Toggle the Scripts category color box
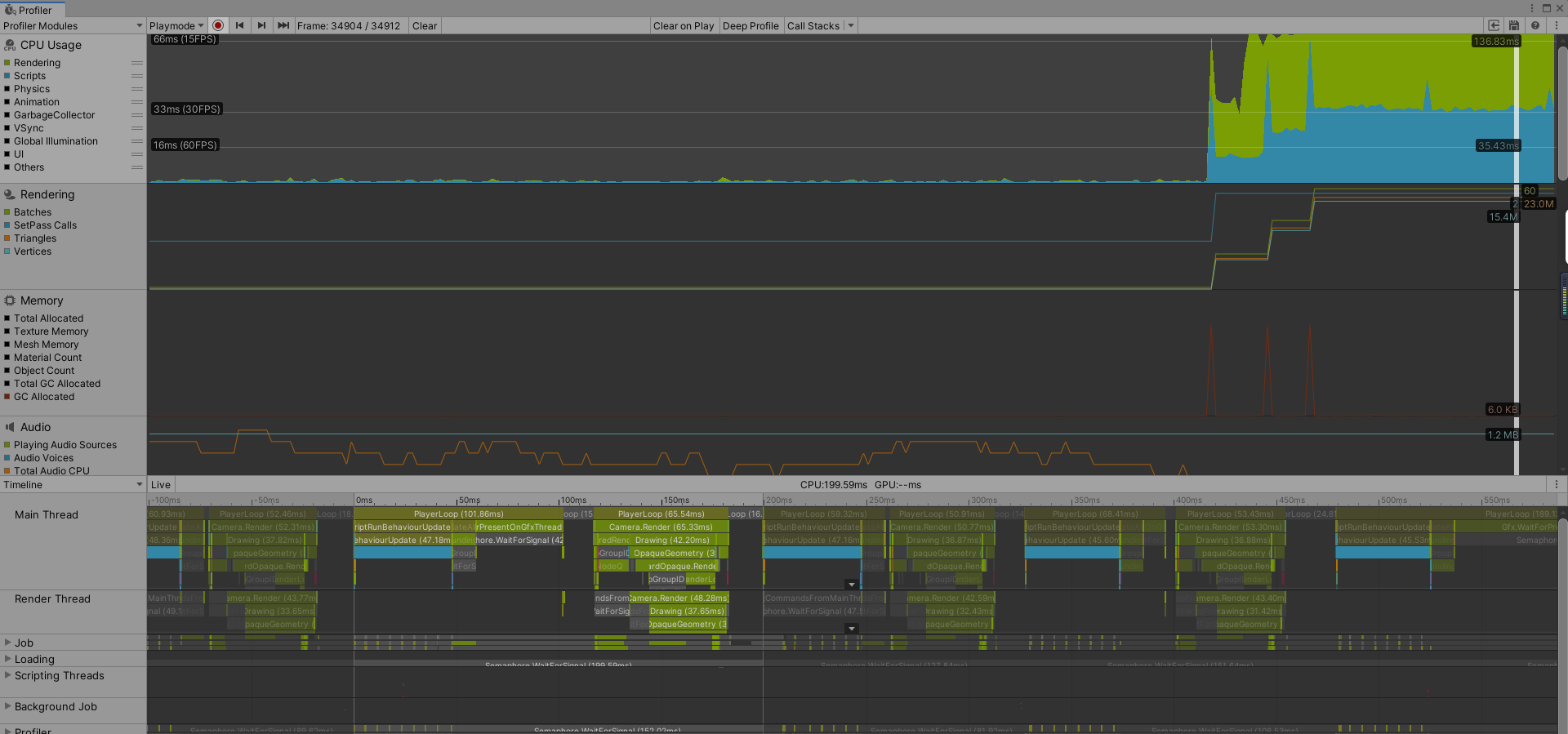Screen dimensions: 1568x734 7,76
